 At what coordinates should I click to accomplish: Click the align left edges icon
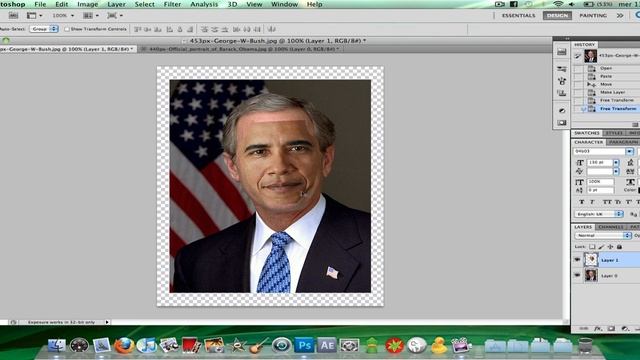170,29
